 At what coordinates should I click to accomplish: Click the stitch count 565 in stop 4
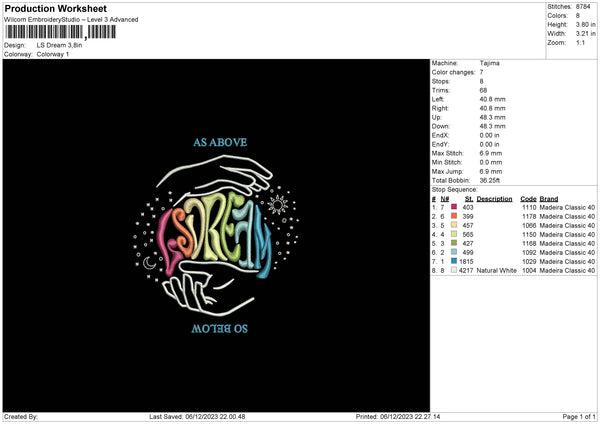[468, 234]
